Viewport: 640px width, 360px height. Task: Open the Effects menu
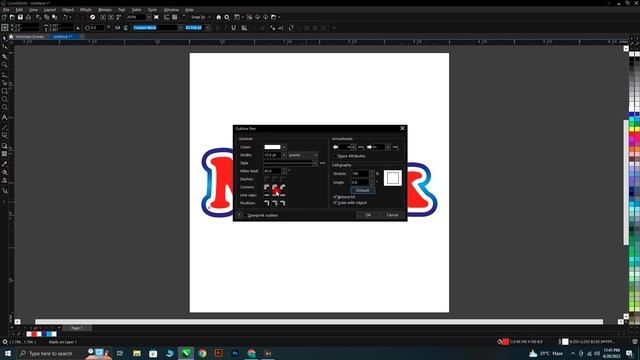coord(86,10)
